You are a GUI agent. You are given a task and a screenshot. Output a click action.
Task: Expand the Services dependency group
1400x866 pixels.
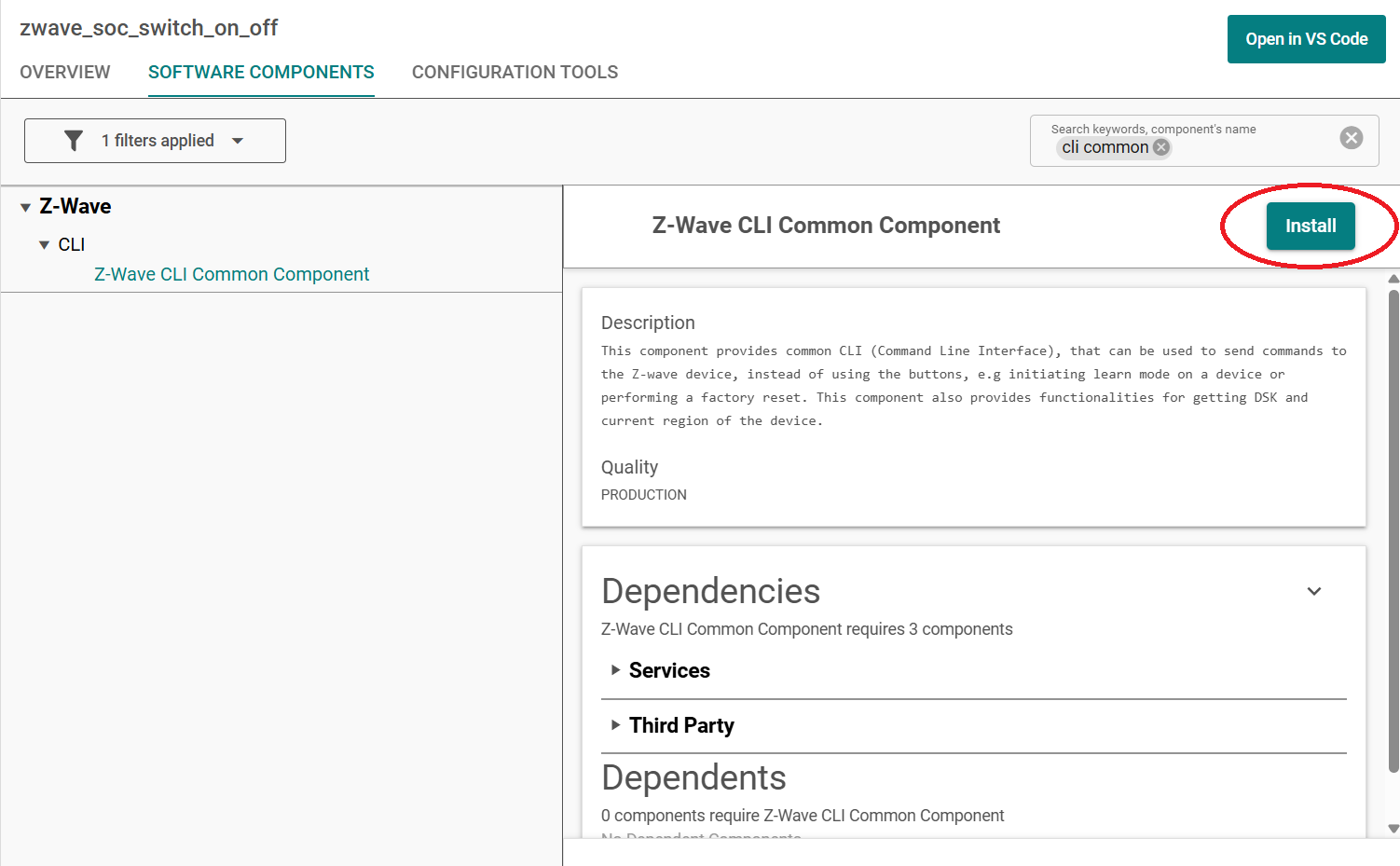point(615,670)
